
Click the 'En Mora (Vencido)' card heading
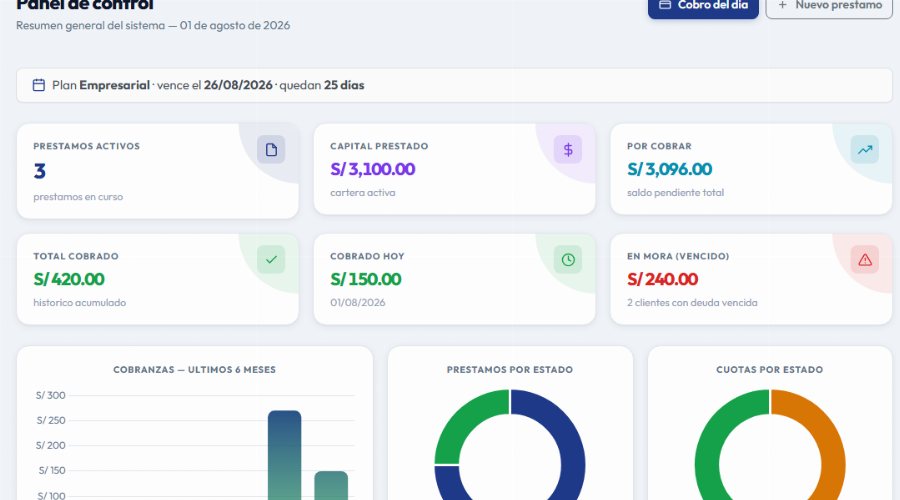pos(678,256)
